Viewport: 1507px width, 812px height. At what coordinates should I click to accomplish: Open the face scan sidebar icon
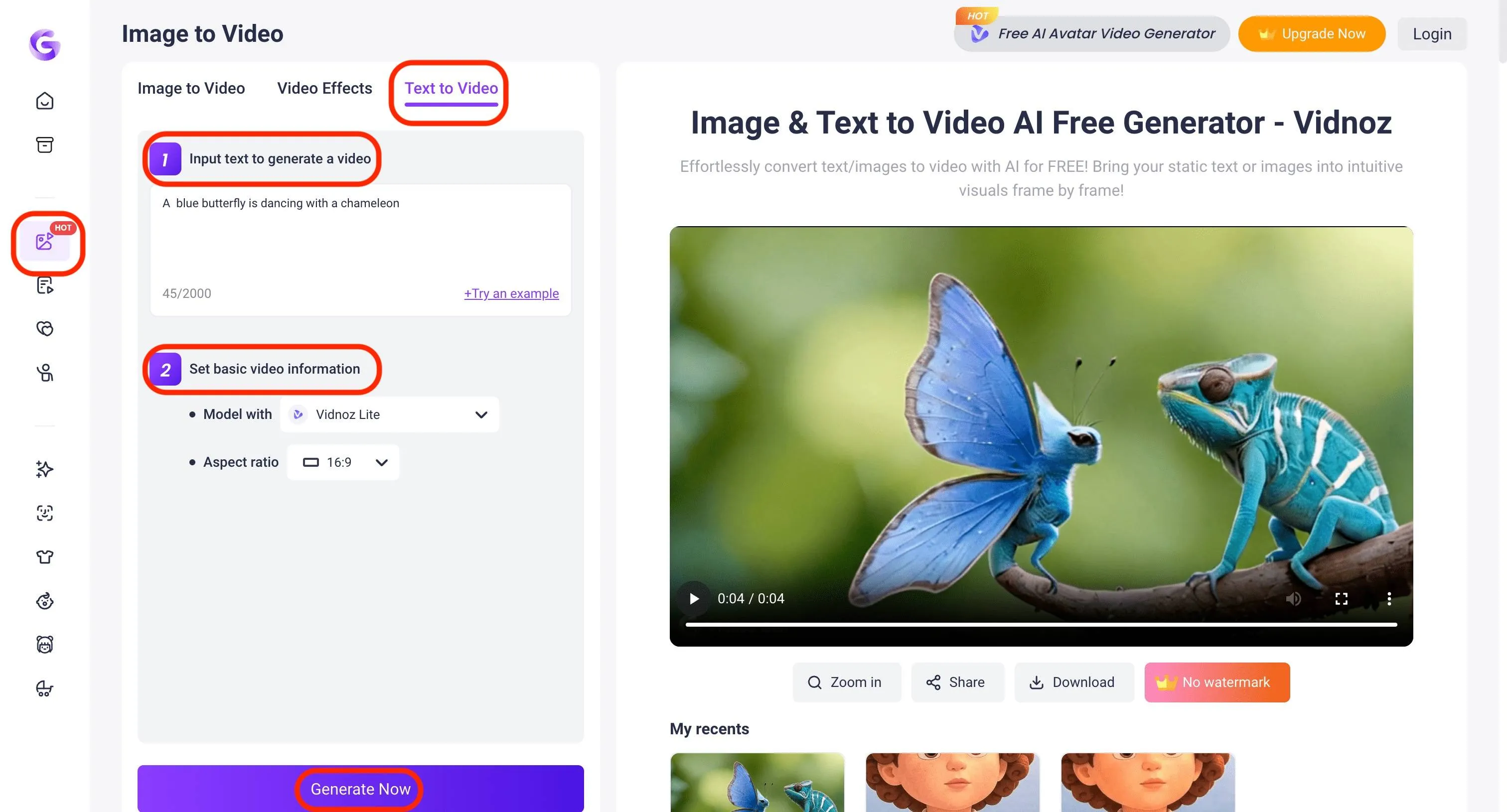click(44, 513)
